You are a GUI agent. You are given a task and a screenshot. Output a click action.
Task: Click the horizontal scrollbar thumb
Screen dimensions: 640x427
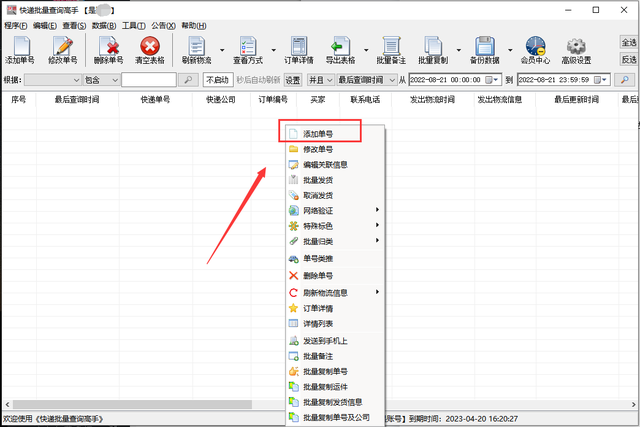132,404
